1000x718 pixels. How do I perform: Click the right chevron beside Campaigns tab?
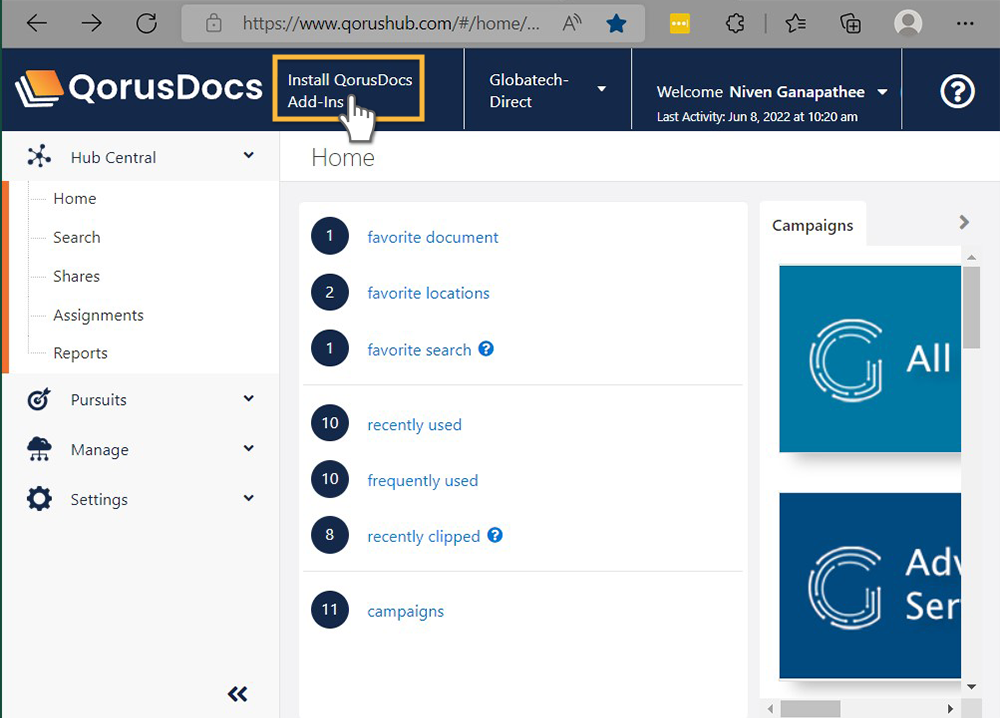pos(964,222)
